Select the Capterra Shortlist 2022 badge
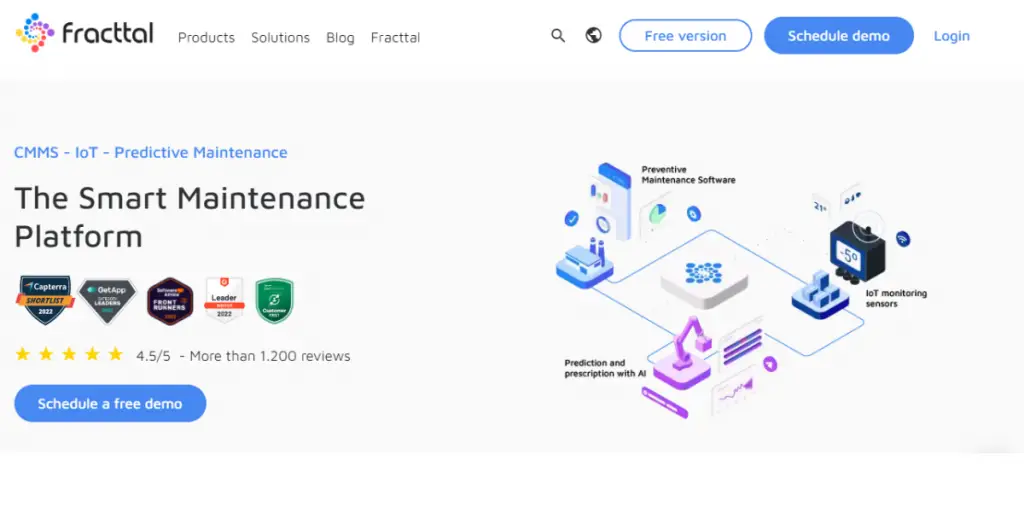1024x512 pixels. (45, 300)
